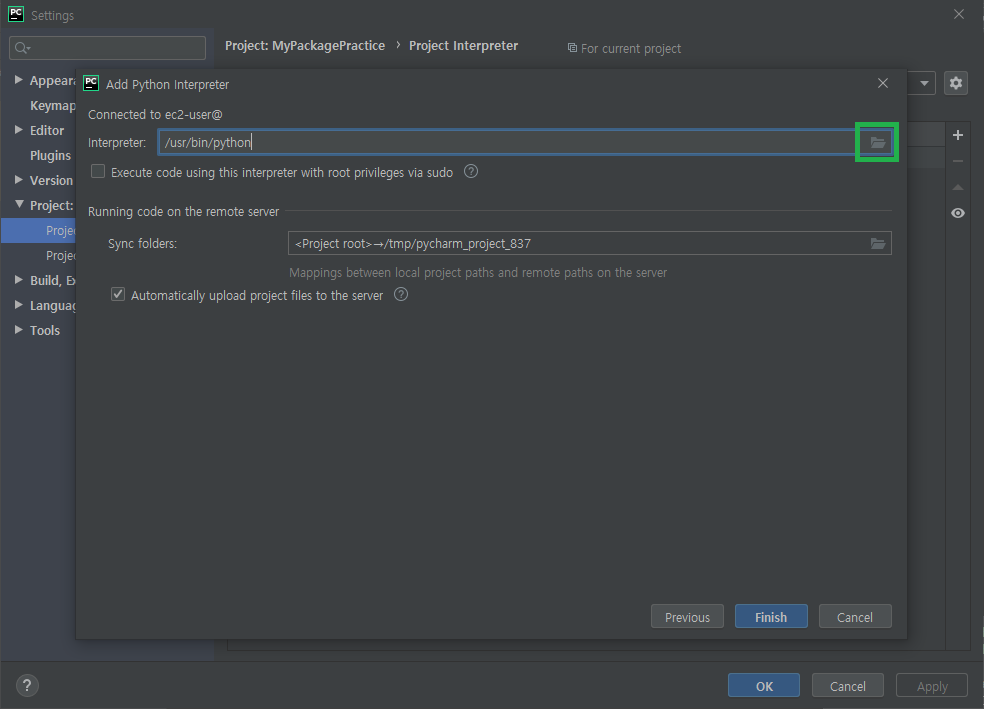The height and width of the screenshot is (709, 984).
Task: Click Finish to add interpreter
Action: coord(771,617)
